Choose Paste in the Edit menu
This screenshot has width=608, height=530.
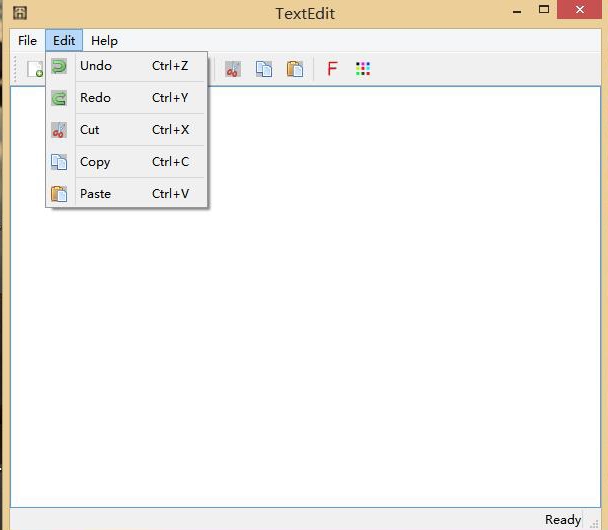(95, 194)
